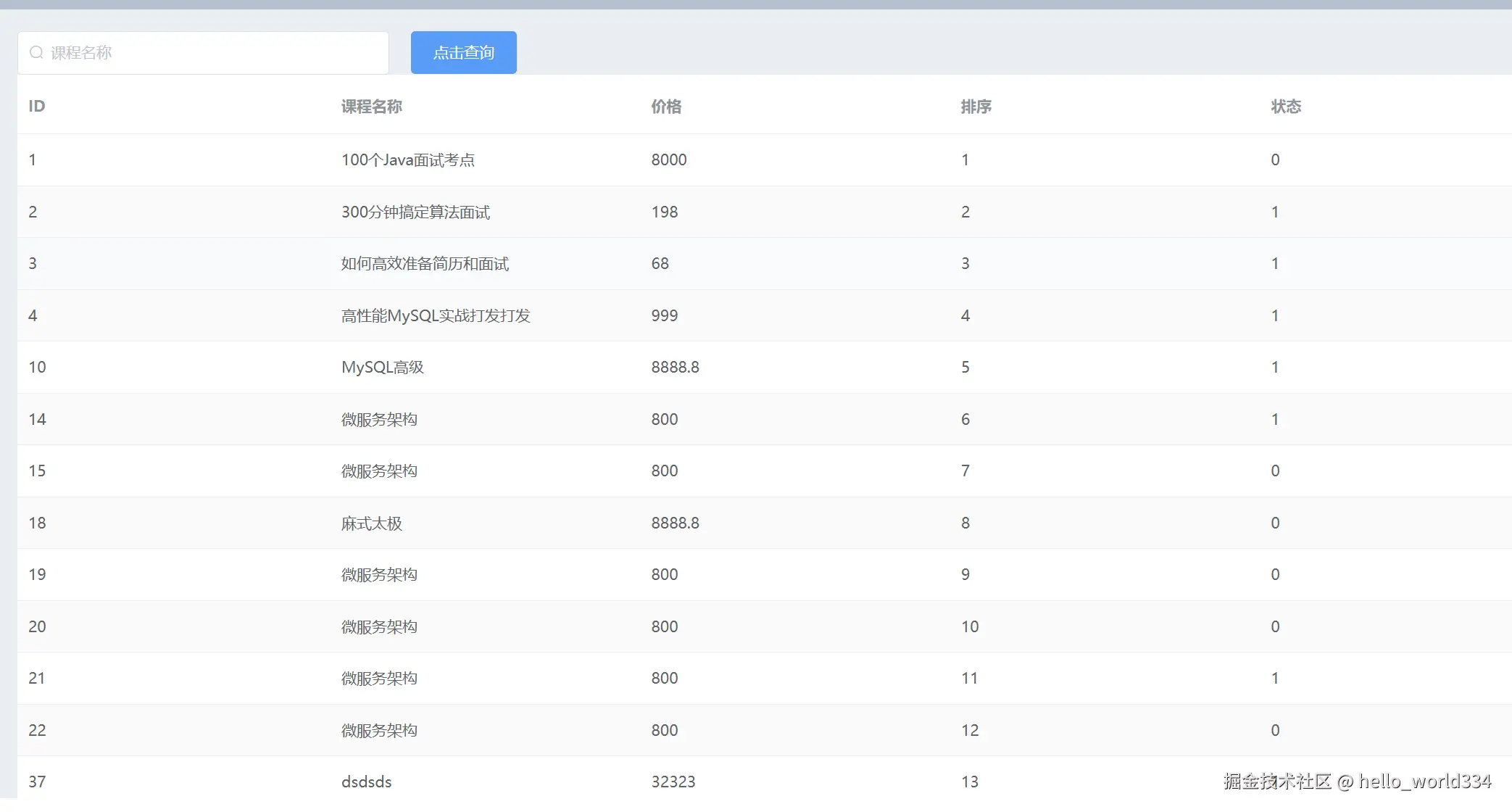
Task: Click the row with ID 22
Action: tap(37, 730)
